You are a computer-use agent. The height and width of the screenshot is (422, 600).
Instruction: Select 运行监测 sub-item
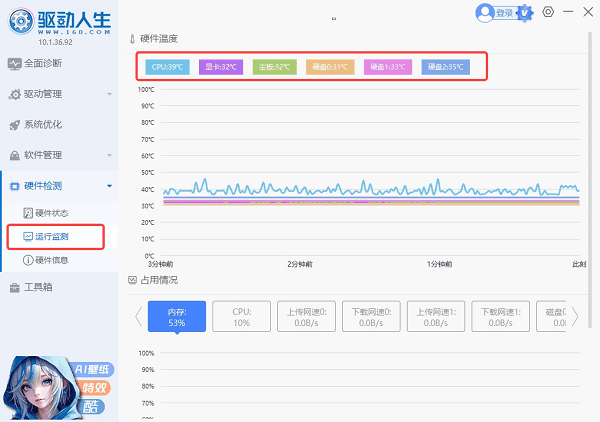pyautogui.click(x=51, y=237)
